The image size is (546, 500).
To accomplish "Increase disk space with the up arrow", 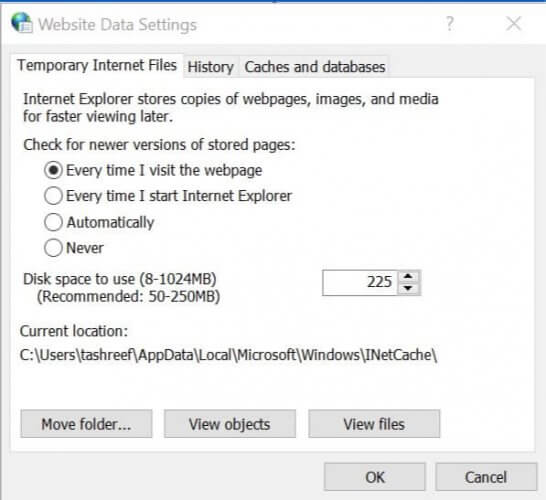I will 408,276.
